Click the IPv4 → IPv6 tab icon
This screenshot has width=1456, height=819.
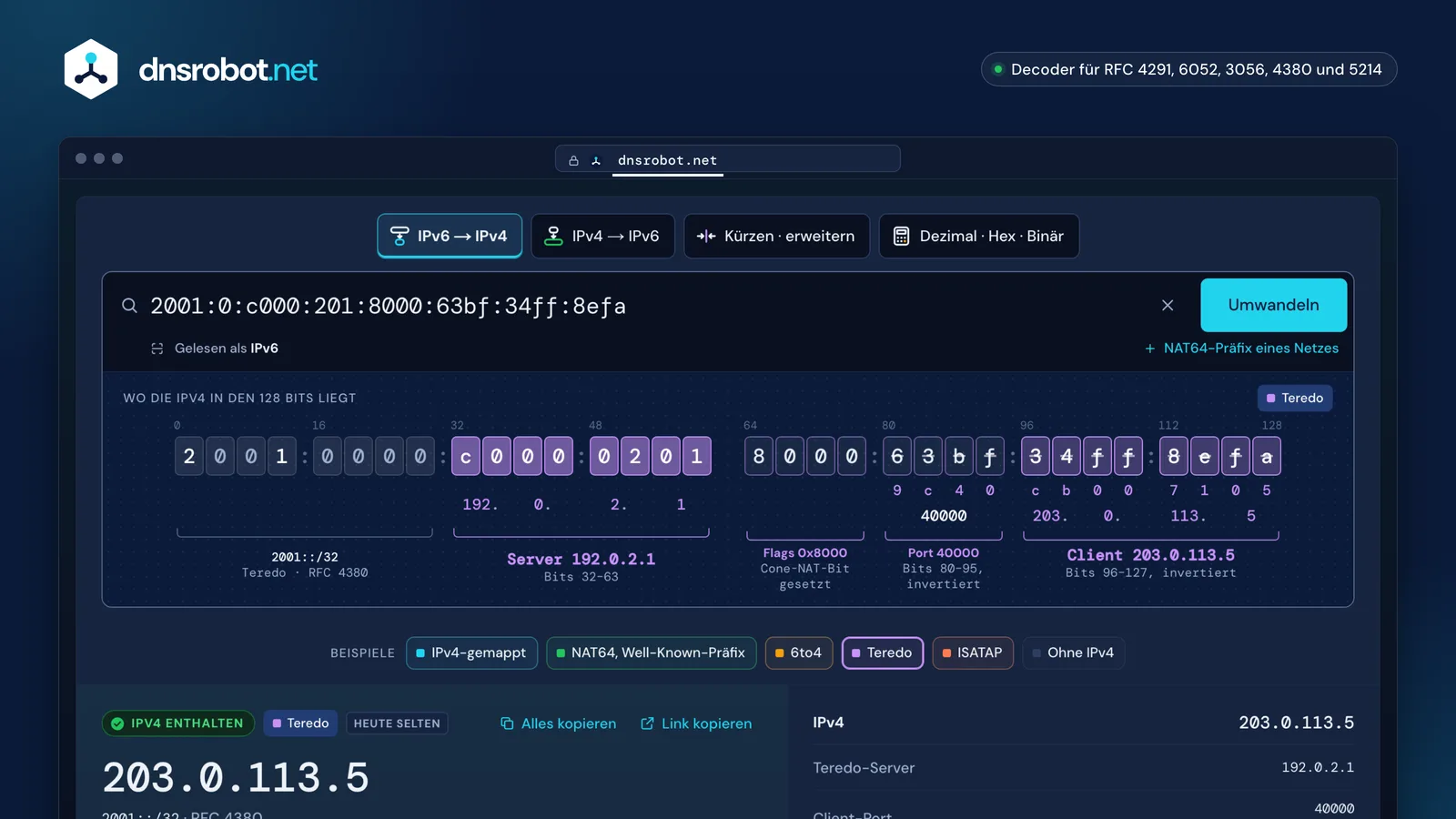coord(553,236)
